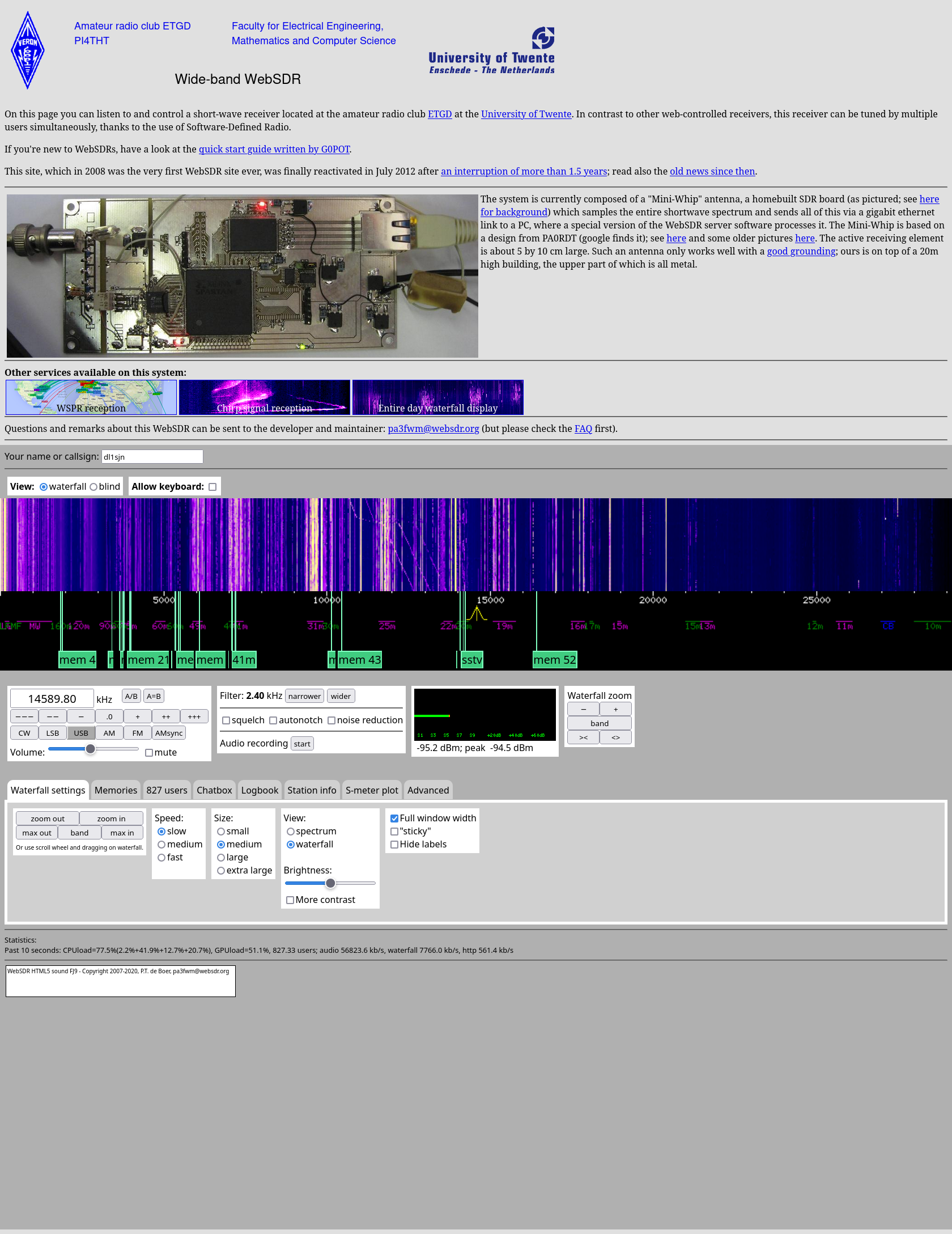This screenshot has width=952, height=1234.
Task: Enable the Allow keyboard checkbox
Action: (x=212, y=487)
